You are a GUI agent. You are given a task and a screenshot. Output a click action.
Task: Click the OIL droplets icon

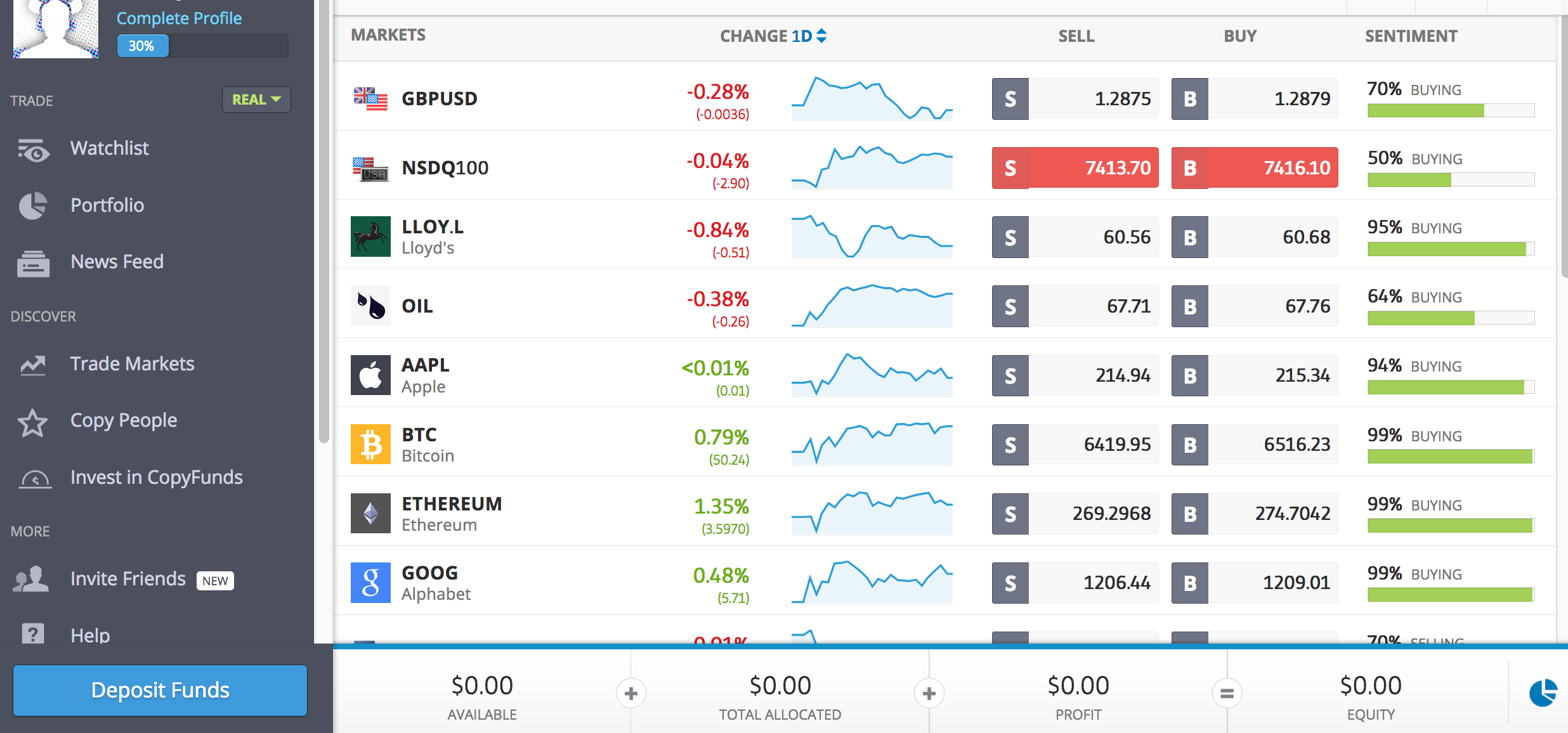point(370,306)
